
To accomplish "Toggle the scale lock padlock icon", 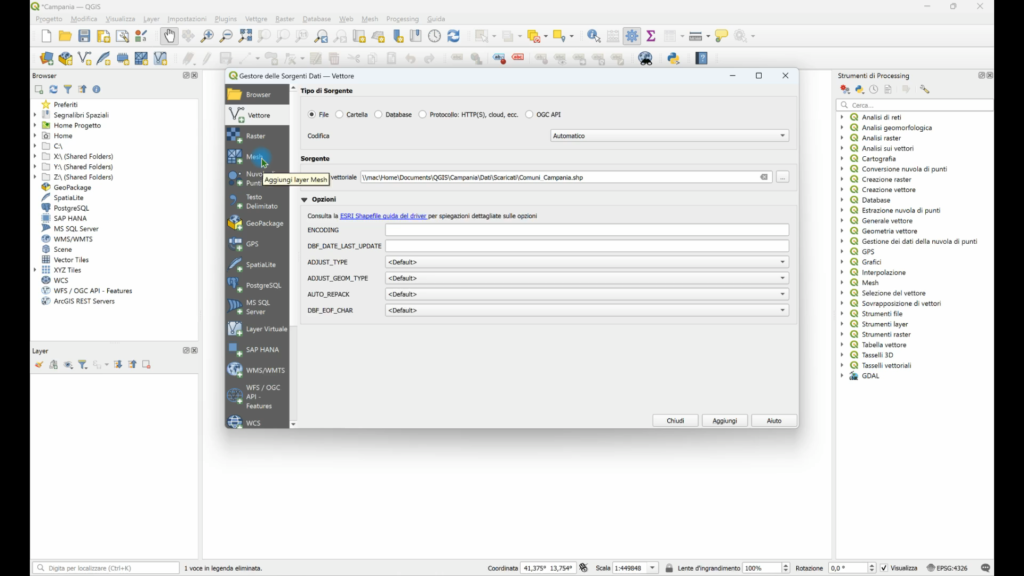I will (669, 568).
